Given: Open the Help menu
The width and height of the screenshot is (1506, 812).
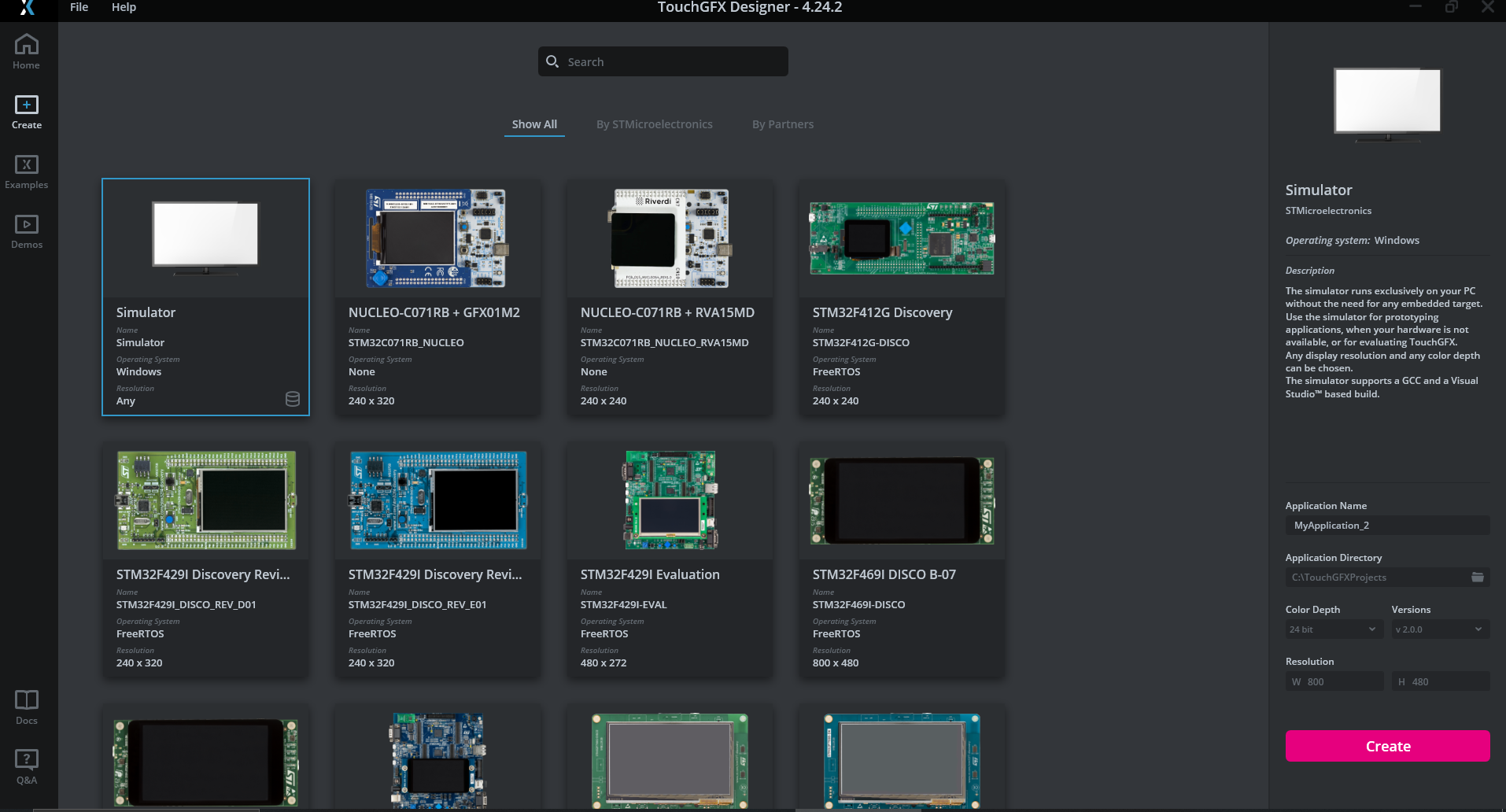Looking at the screenshot, I should 124,7.
